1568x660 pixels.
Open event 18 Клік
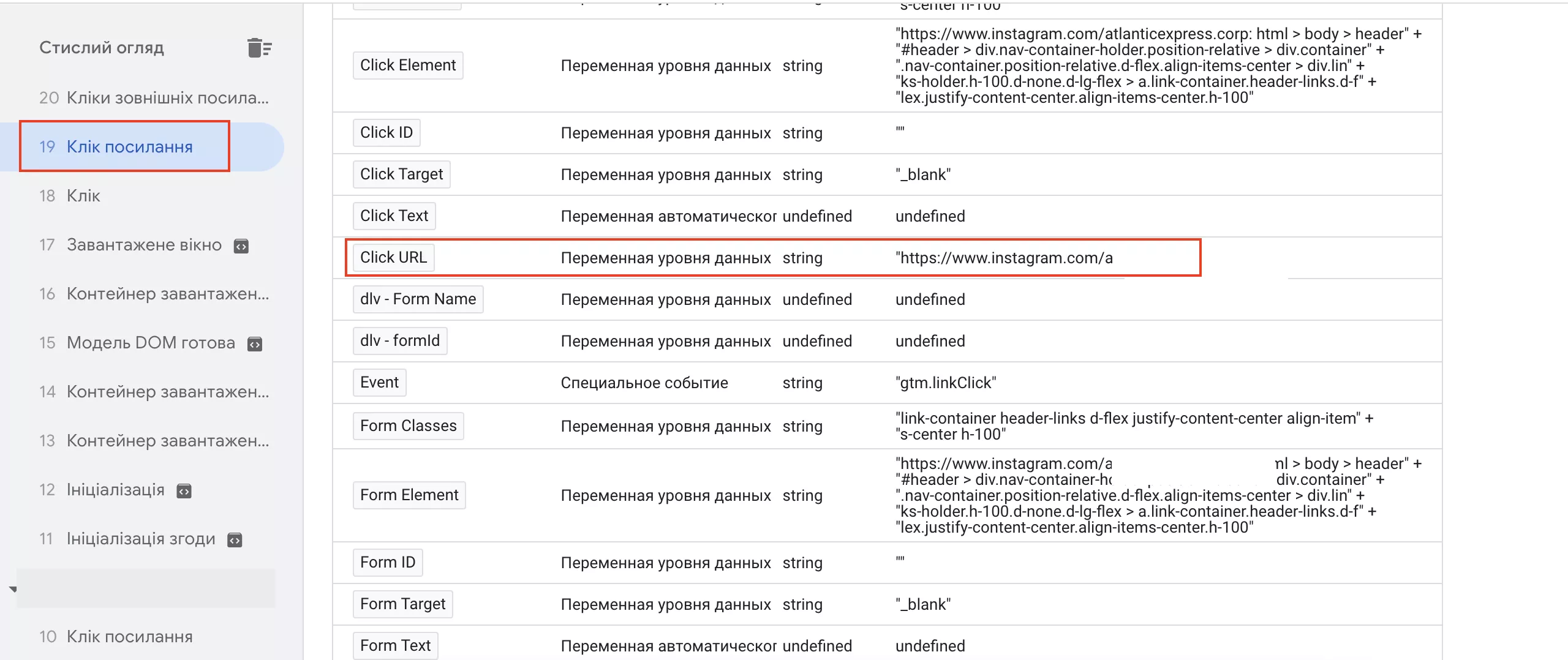point(69,196)
